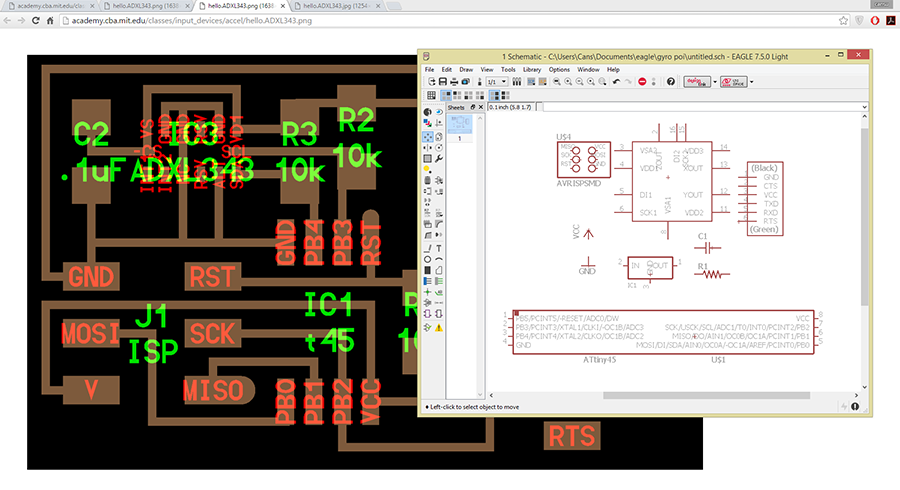Screen dimensions: 900x490
Task: Select the Add part tool
Action: pyautogui.click(x=439, y=181)
